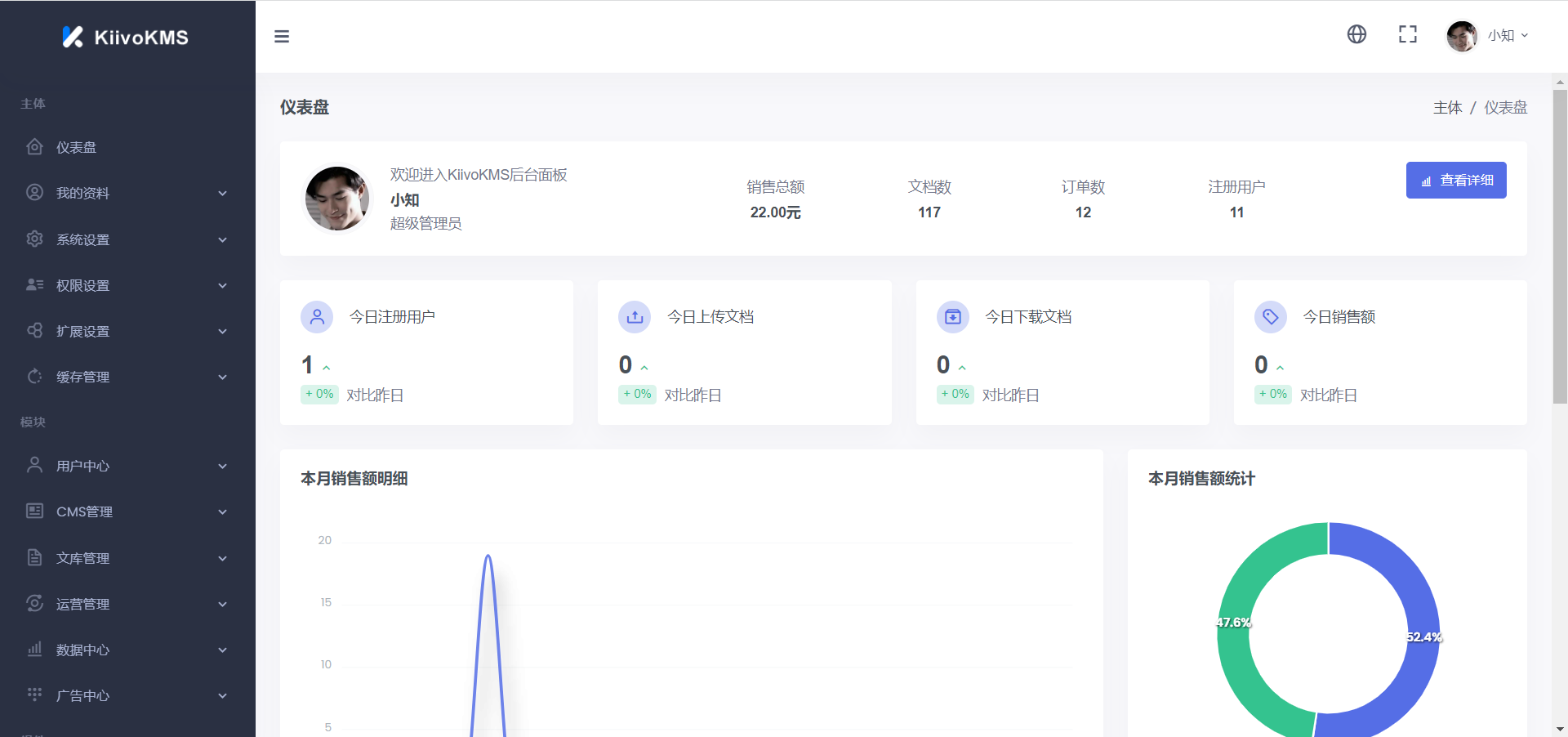The image size is (1568, 737).
Task: Click the KiivoKMS logo
Action: click(x=126, y=37)
